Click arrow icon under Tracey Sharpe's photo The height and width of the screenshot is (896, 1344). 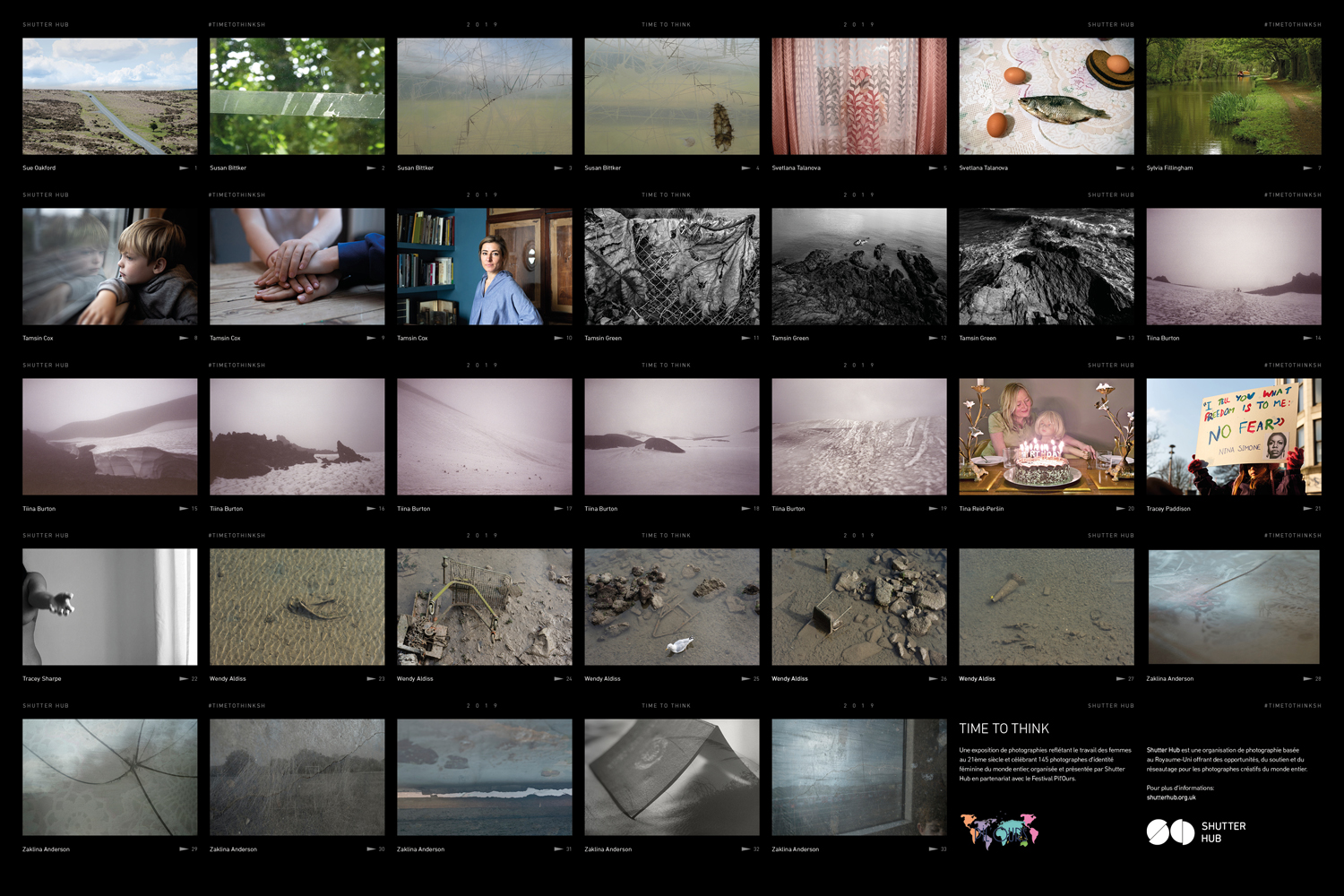[x=184, y=679]
